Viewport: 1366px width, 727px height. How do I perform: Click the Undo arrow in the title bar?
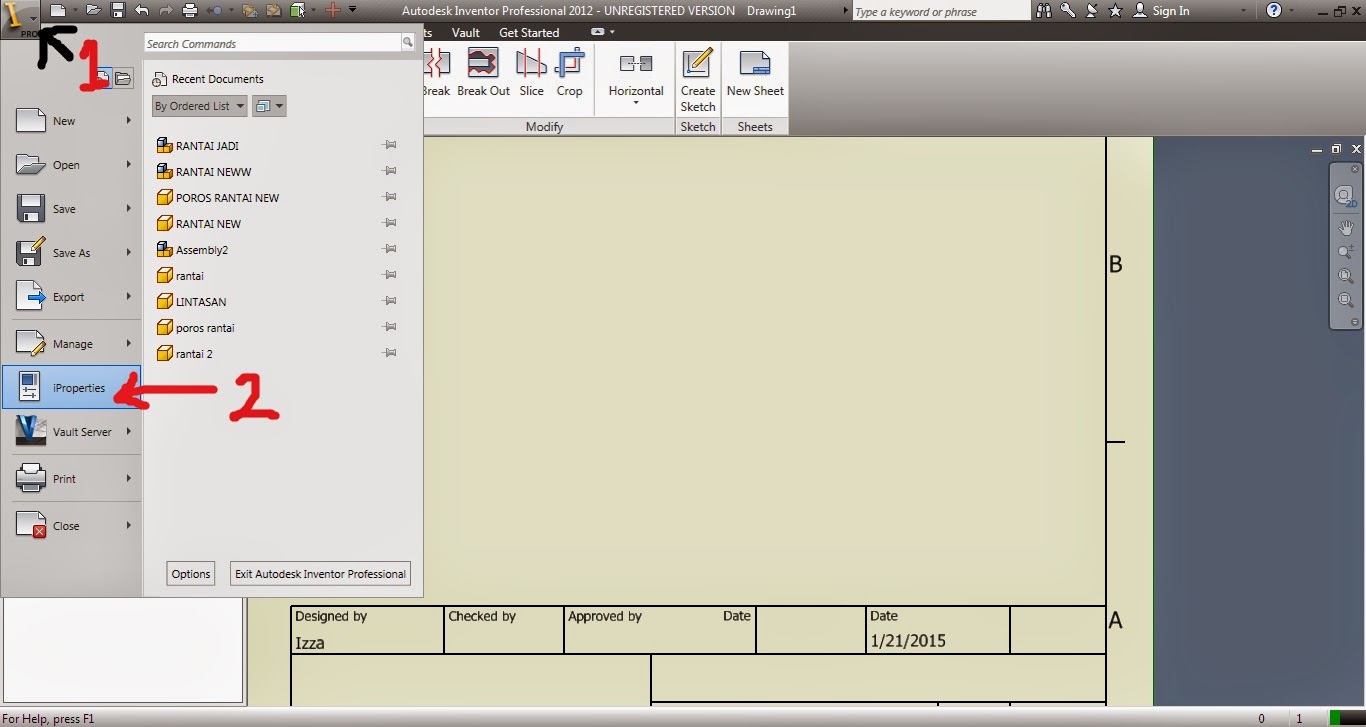coord(142,10)
